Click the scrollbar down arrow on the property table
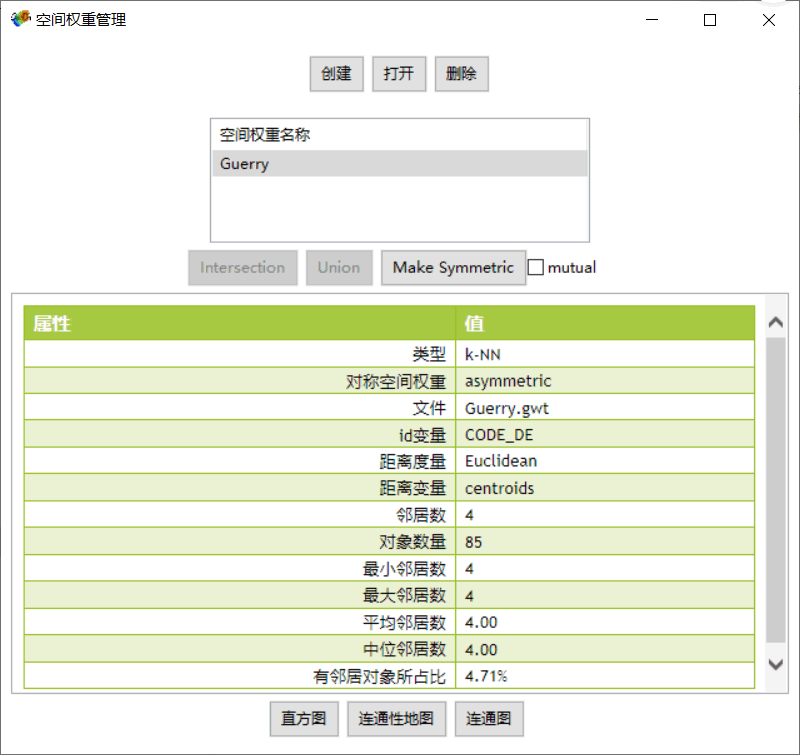The width and height of the screenshot is (800, 755). point(775,663)
